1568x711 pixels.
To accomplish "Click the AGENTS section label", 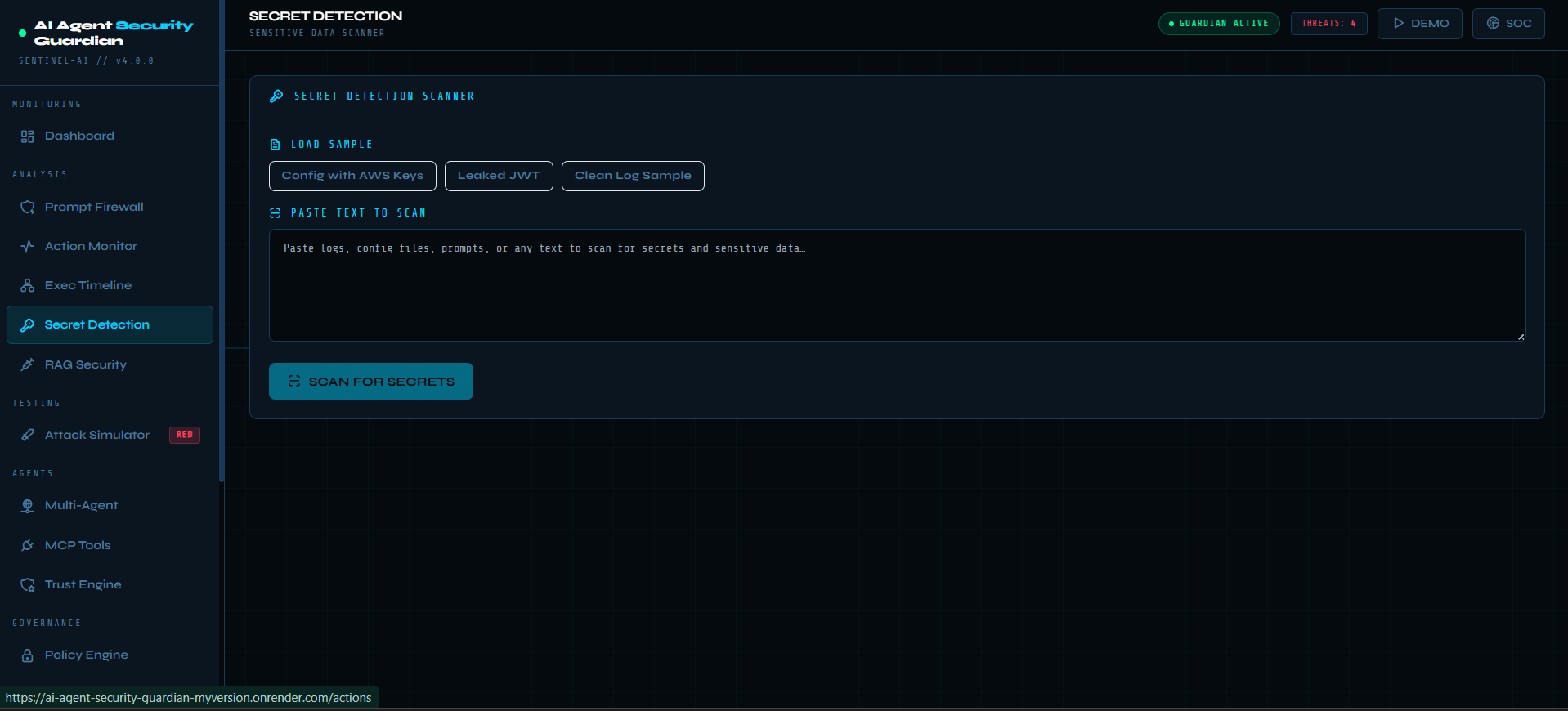I will coord(33,474).
